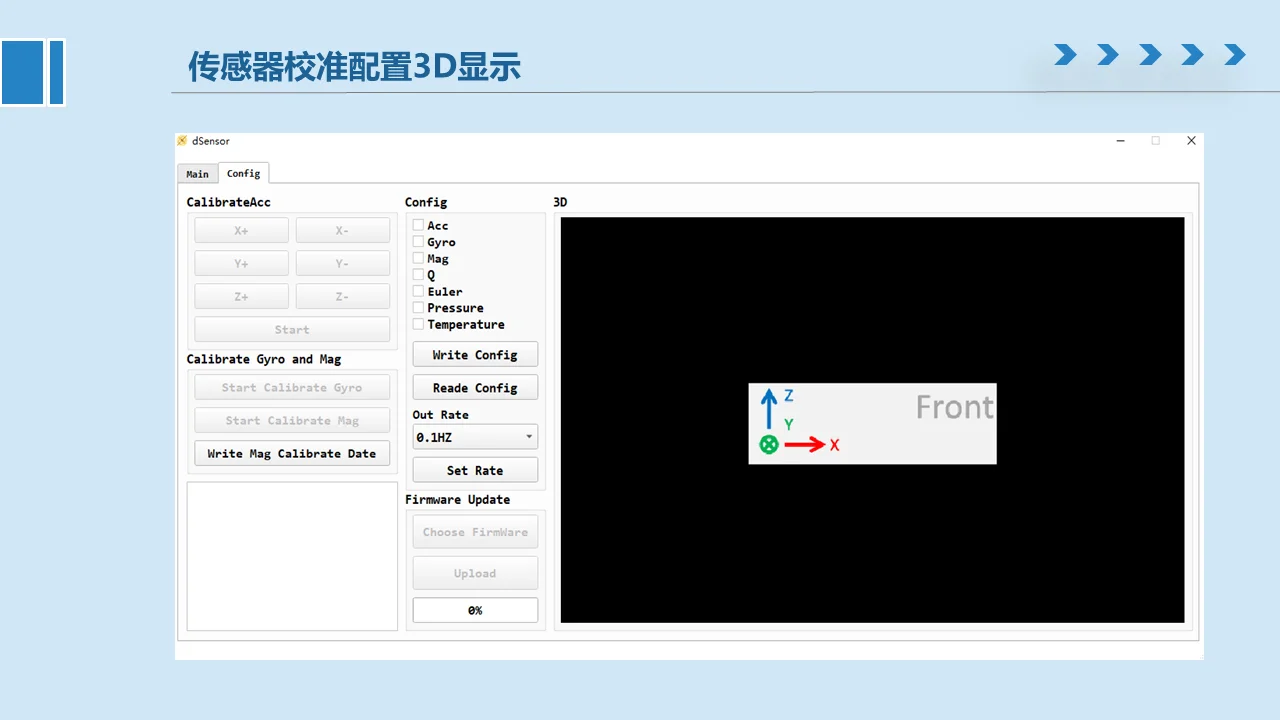Enable the Euler checkbox
The height and width of the screenshot is (720, 1280).
[418, 291]
